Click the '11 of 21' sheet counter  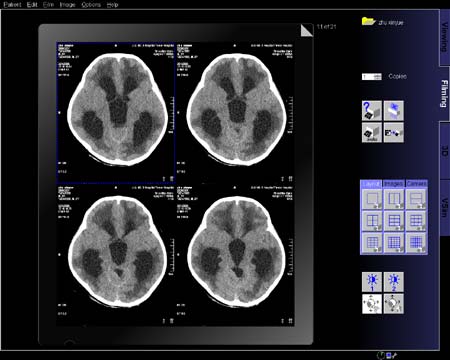(326, 27)
